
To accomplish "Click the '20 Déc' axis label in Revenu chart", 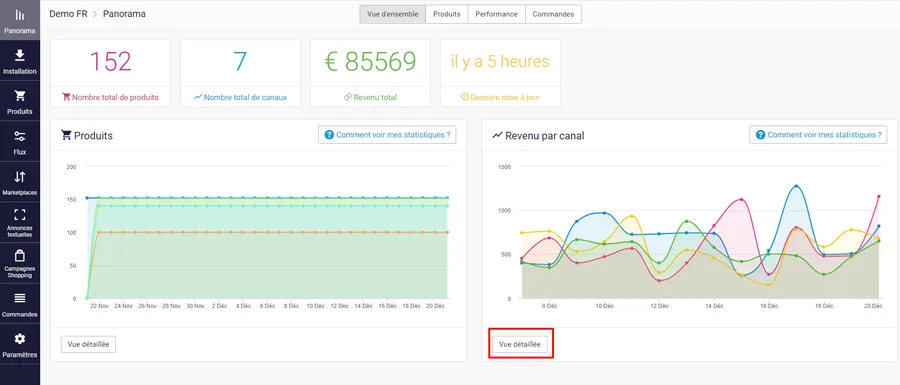I will pos(872,306).
